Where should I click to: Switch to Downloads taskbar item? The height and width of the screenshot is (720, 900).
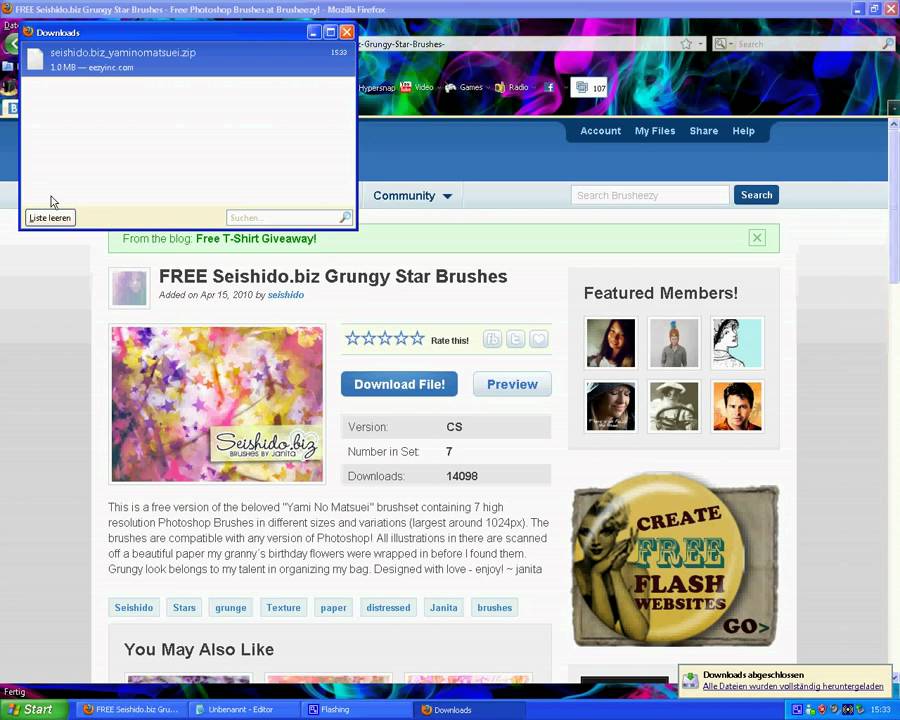[x=471, y=710]
